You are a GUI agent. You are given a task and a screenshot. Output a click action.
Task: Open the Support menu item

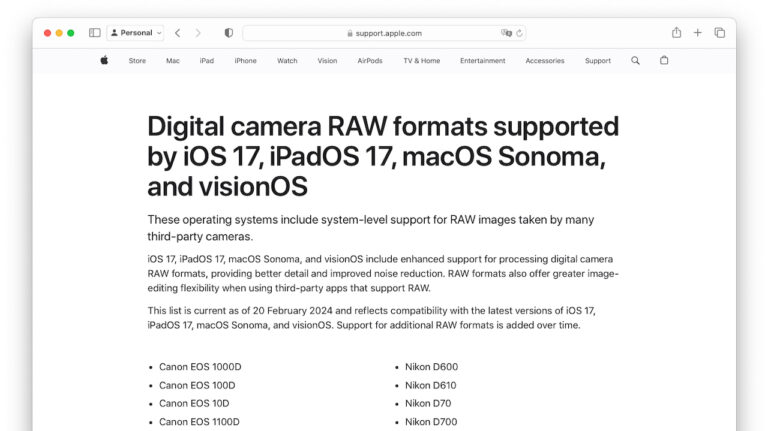598,61
